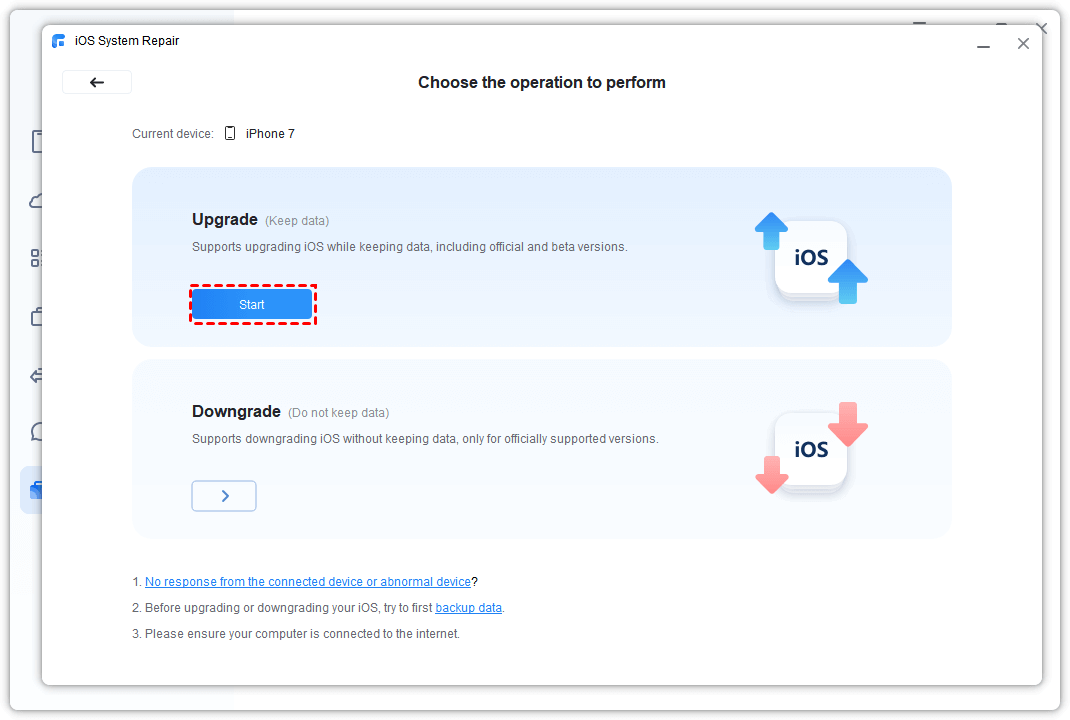Viewport: 1070px width, 720px height.
Task: Go back using the left arrow button
Action: [x=97, y=82]
